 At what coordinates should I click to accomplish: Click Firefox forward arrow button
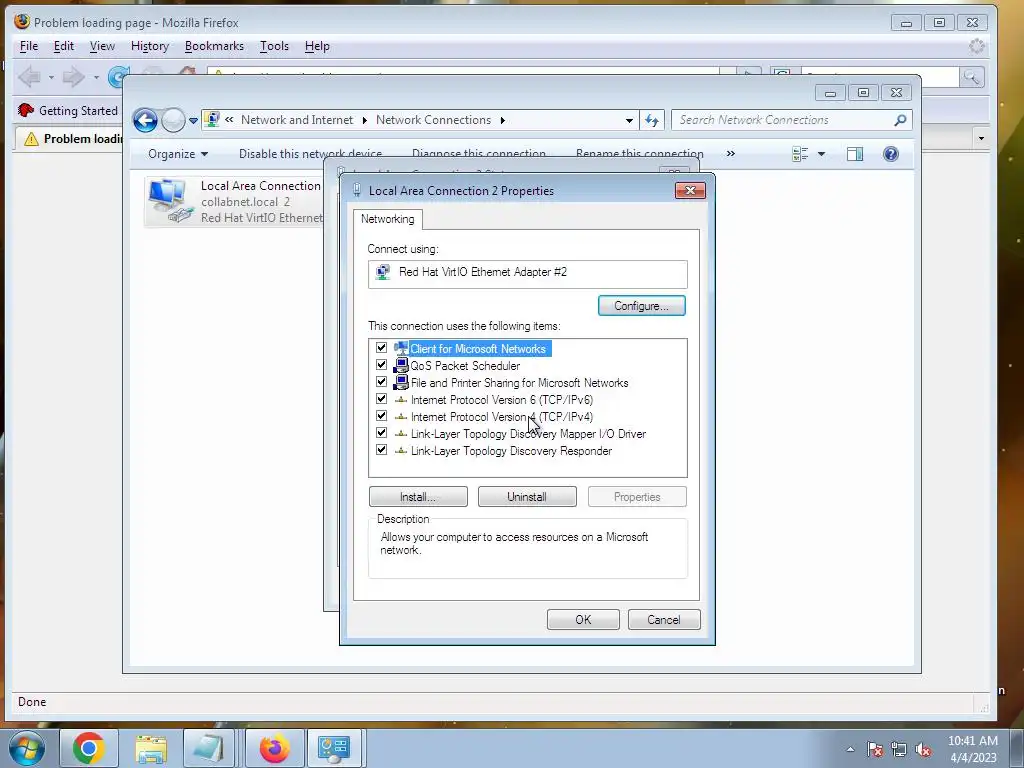click(x=73, y=77)
